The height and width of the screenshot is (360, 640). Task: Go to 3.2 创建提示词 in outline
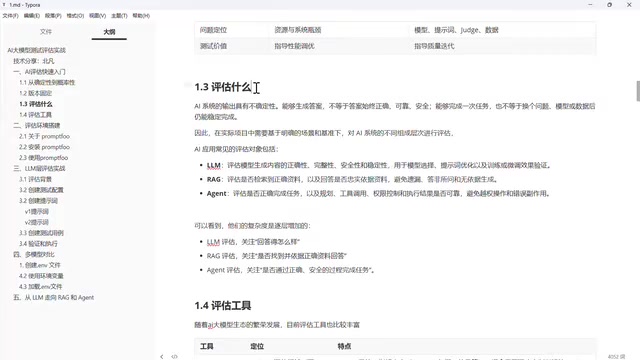pos(38,200)
